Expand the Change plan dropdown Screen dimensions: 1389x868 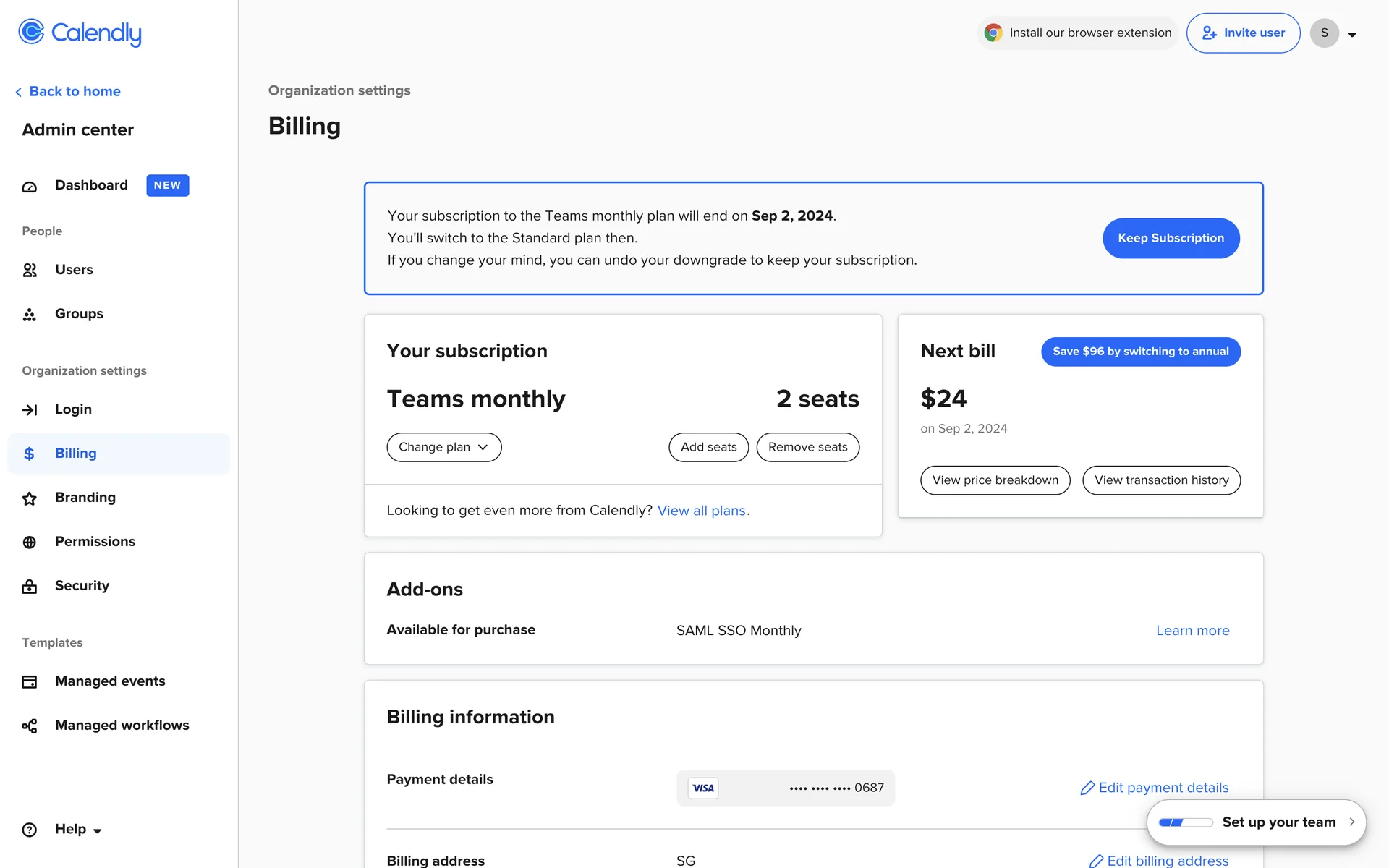(443, 447)
